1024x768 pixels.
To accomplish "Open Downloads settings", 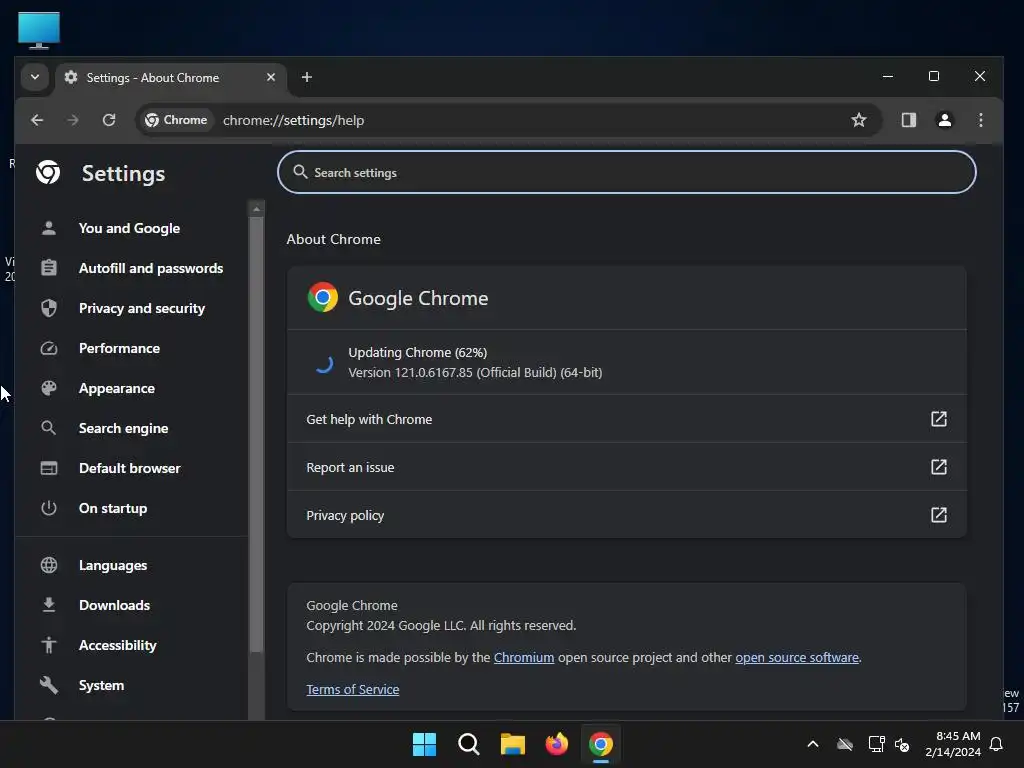I will coord(114,605).
